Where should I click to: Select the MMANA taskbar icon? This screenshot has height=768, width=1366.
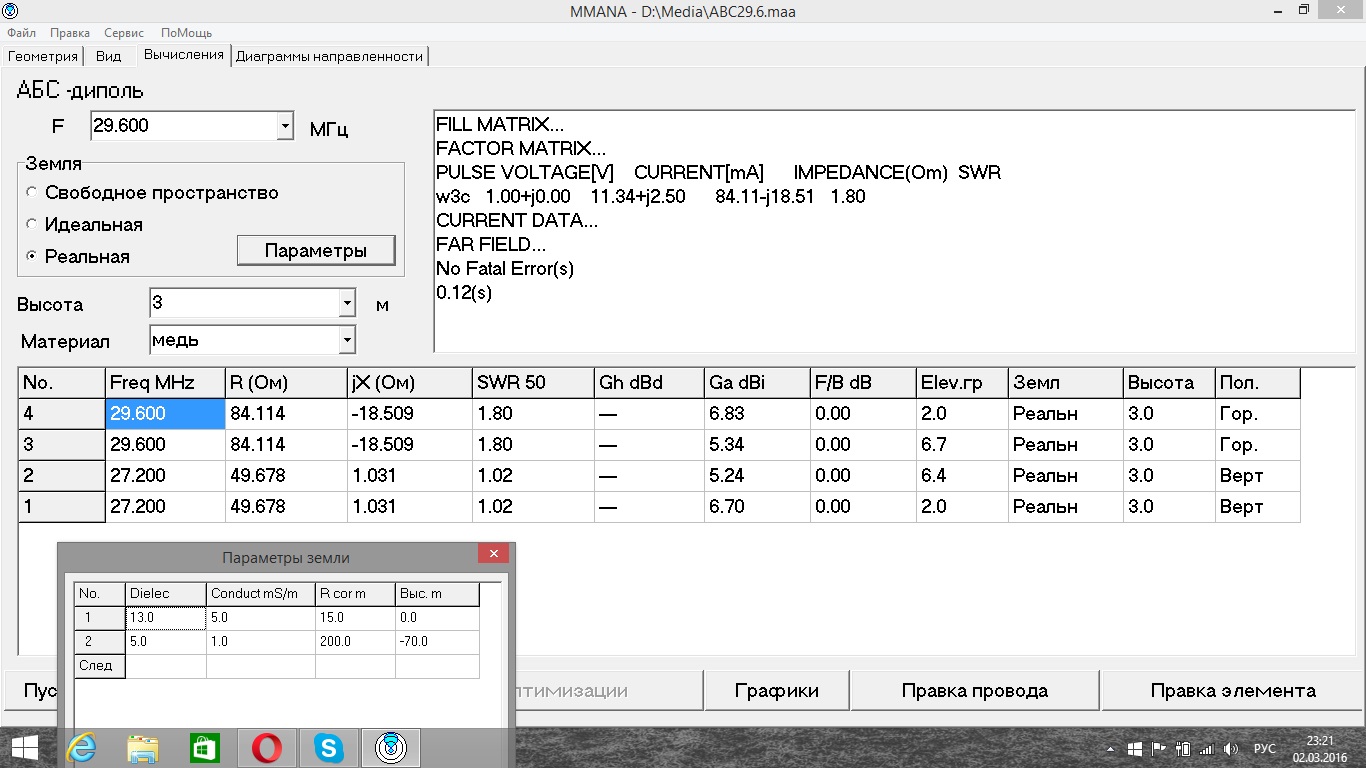[x=390, y=748]
